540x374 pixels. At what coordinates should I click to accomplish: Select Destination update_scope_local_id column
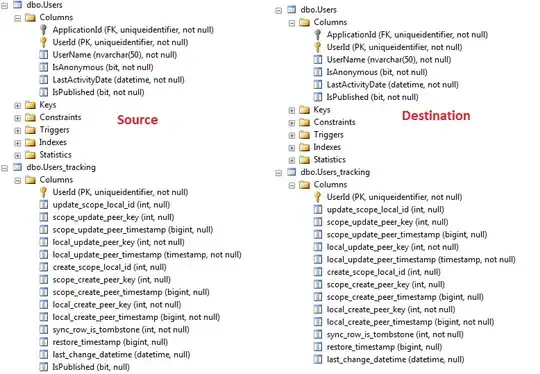pyautogui.click(x=385, y=209)
